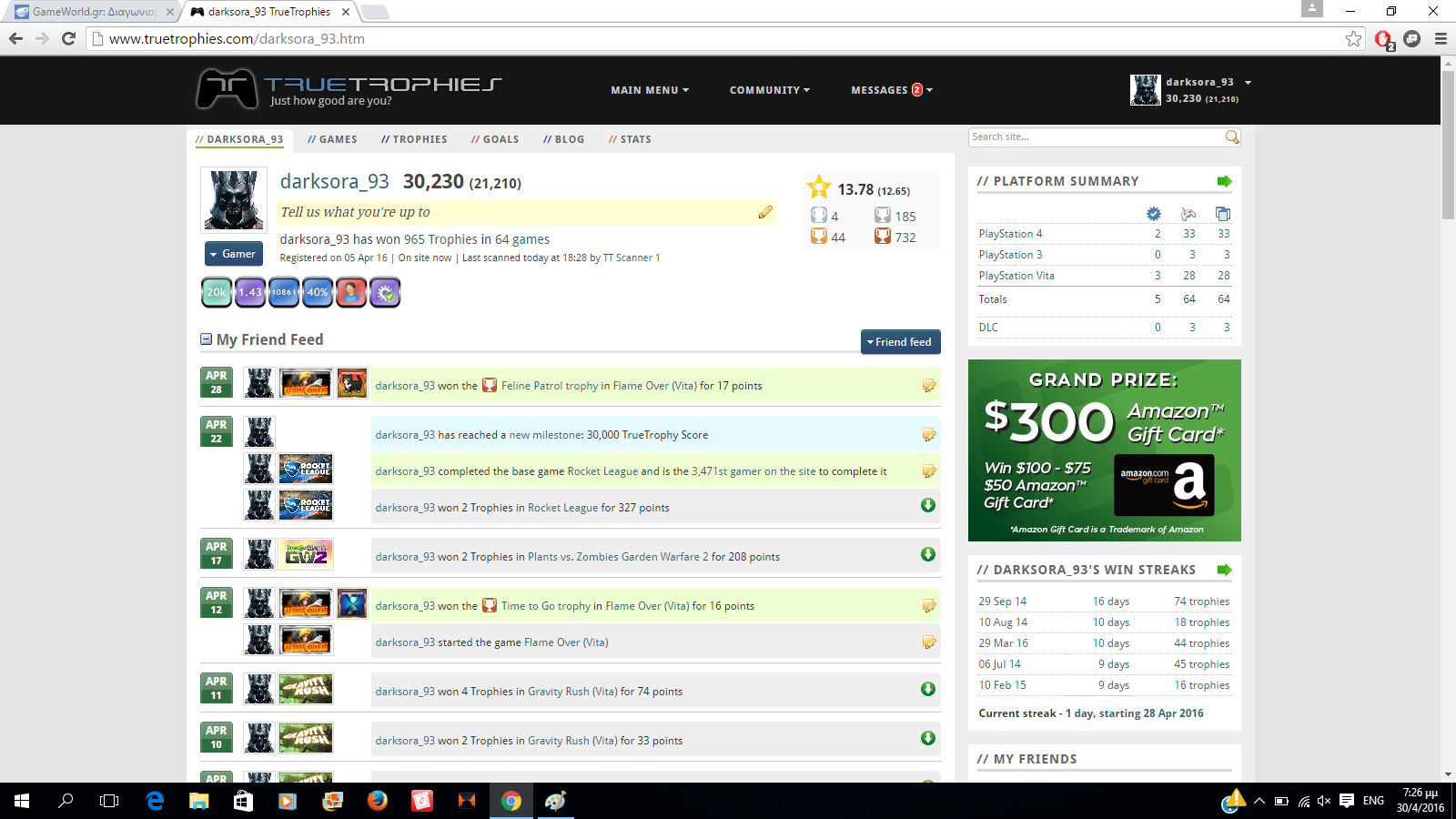
Task: Open Main Menu dropdown
Action: 650,90
